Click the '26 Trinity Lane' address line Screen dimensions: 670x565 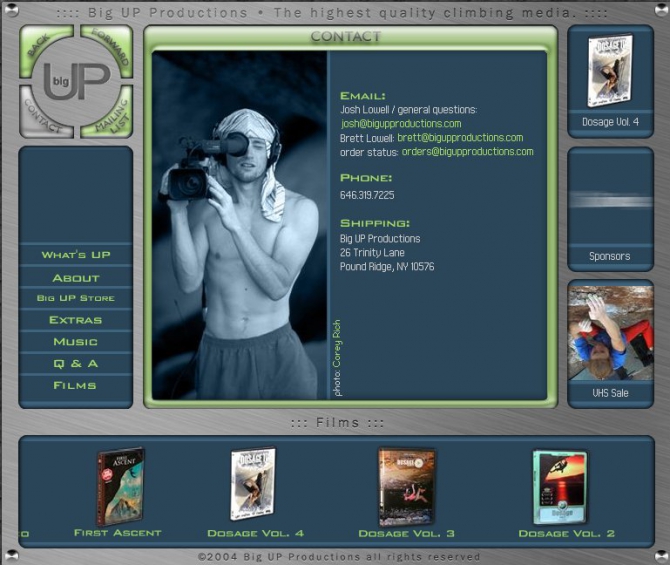(372, 253)
